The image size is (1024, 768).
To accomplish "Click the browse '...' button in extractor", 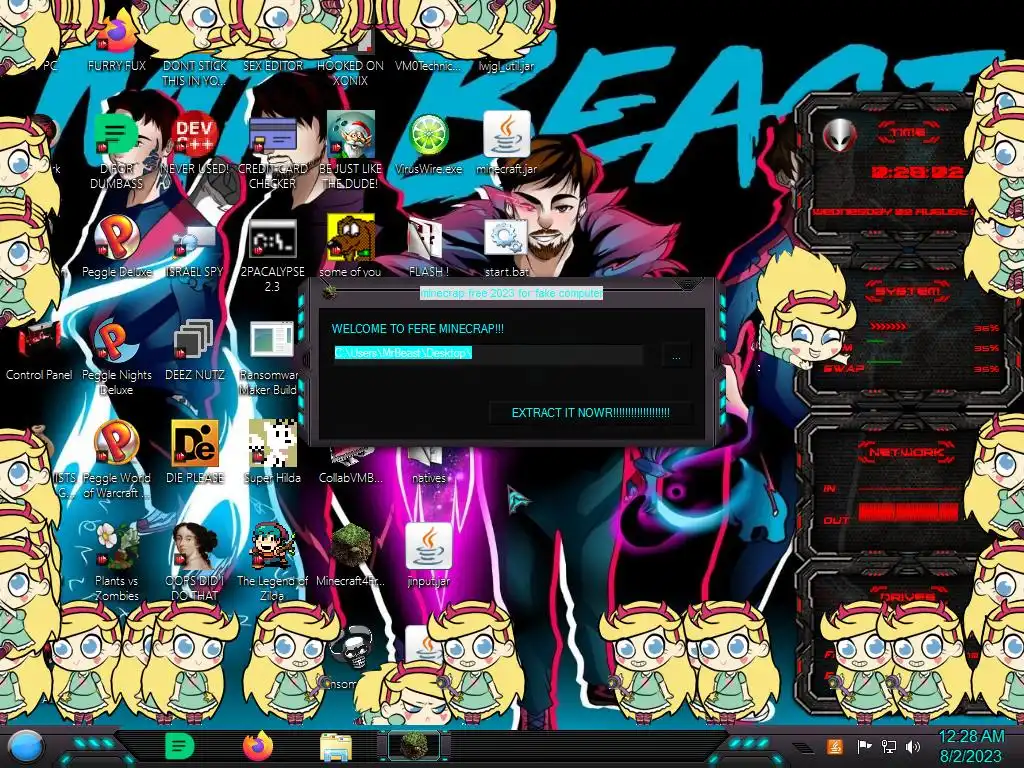I will [x=676, y=356].
